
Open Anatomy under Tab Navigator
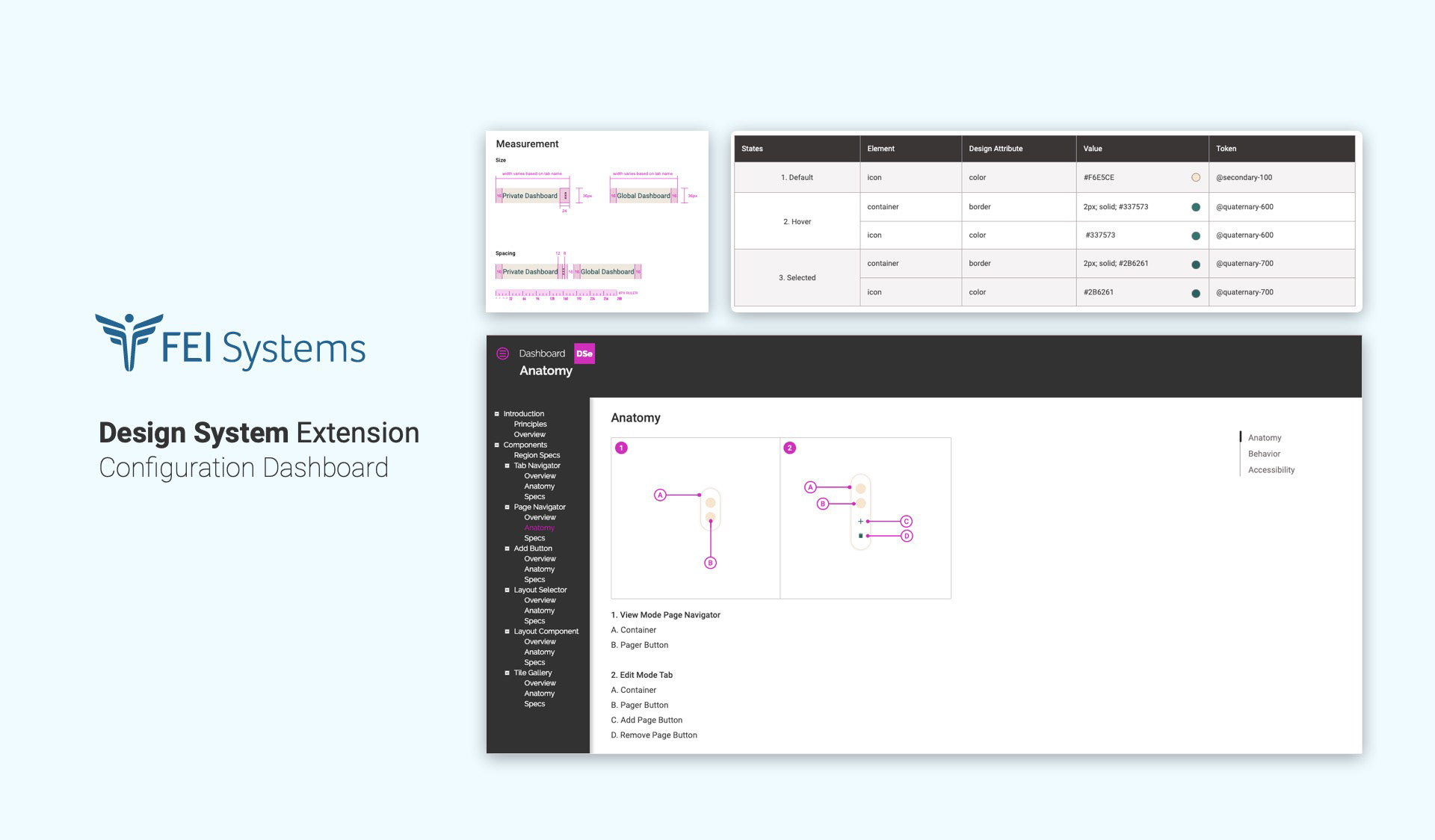tap(539, 487)
